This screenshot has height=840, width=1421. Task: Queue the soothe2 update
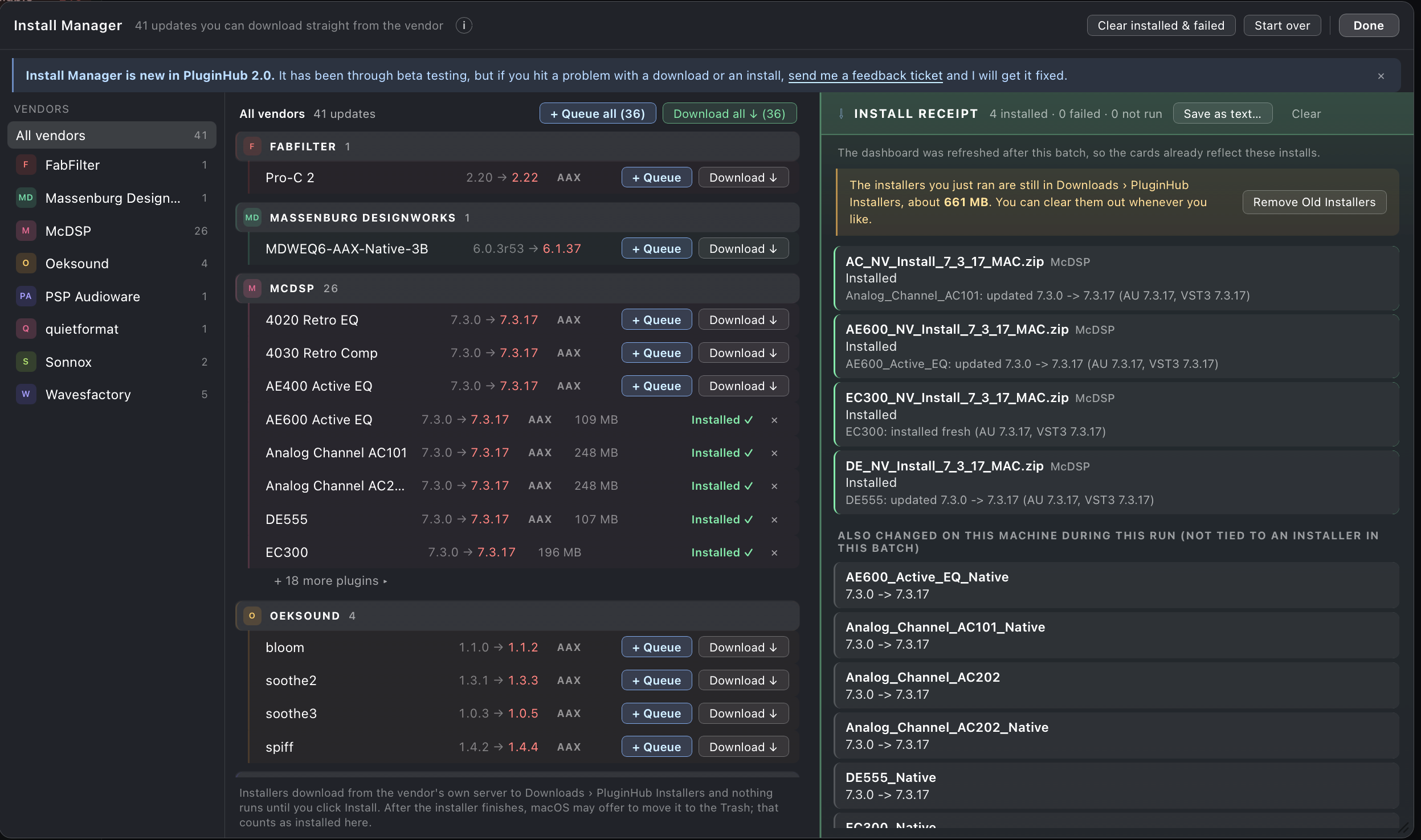[656, 680]
